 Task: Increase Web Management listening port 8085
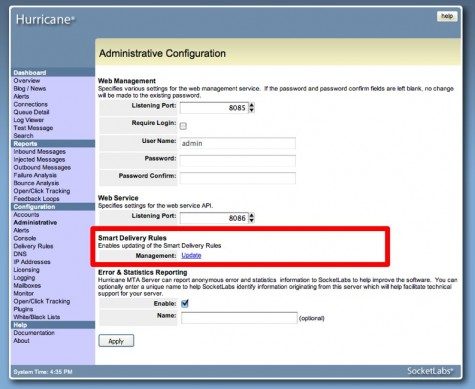click(x=252, y=105)
